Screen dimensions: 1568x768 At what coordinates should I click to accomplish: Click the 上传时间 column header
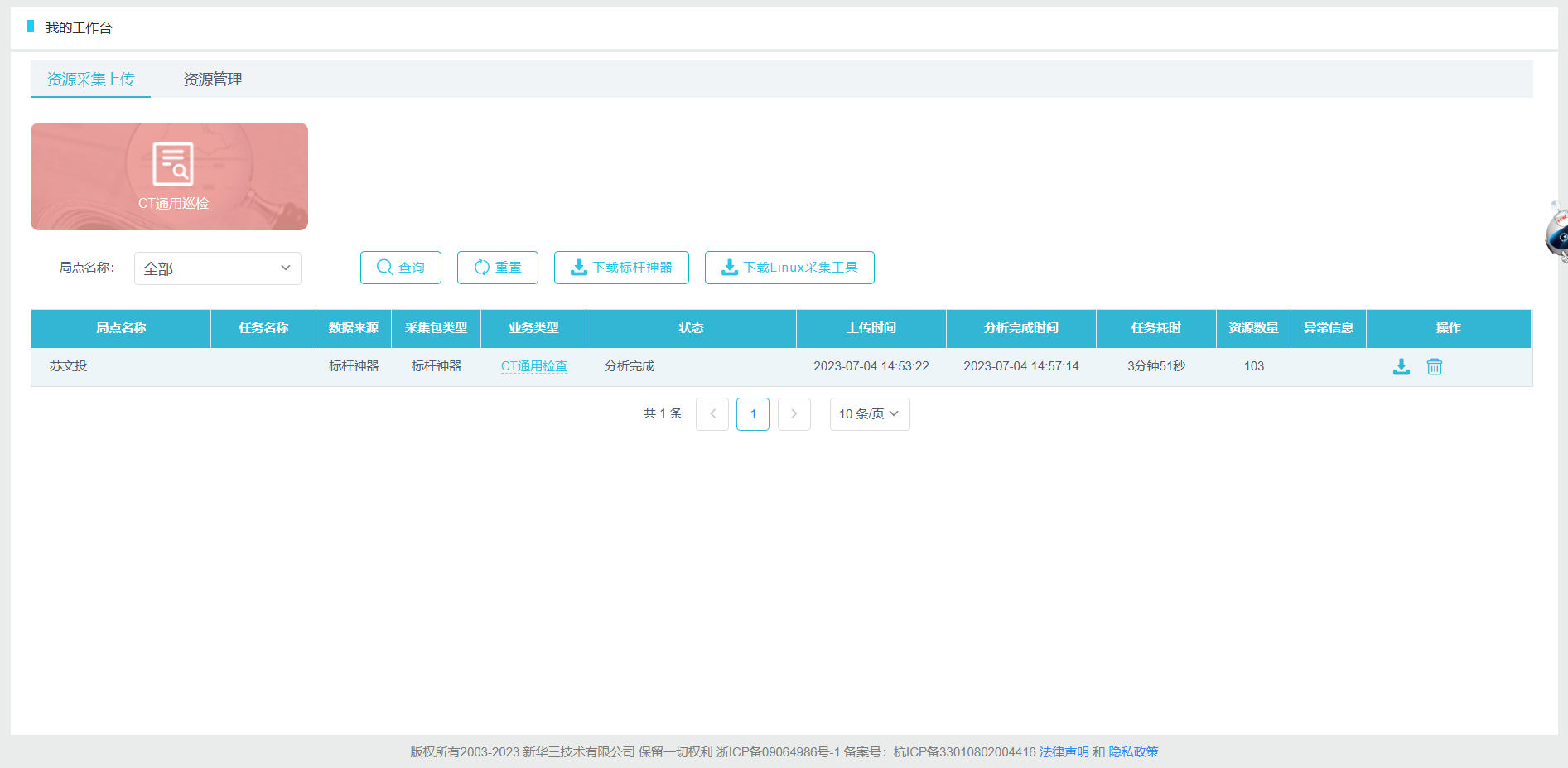(x=871, y=328)
